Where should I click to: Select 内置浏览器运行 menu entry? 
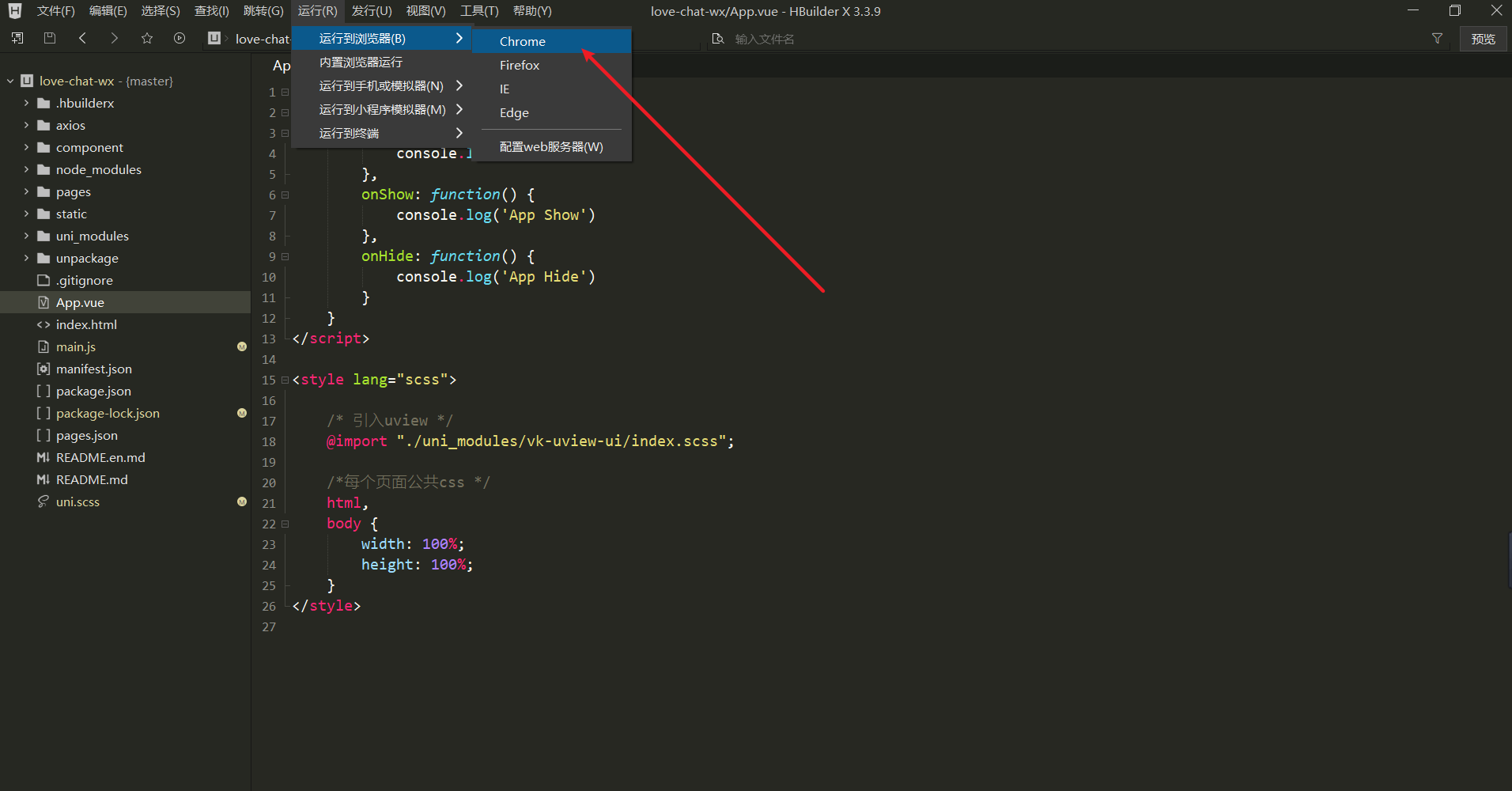click(x=382, y=62)
